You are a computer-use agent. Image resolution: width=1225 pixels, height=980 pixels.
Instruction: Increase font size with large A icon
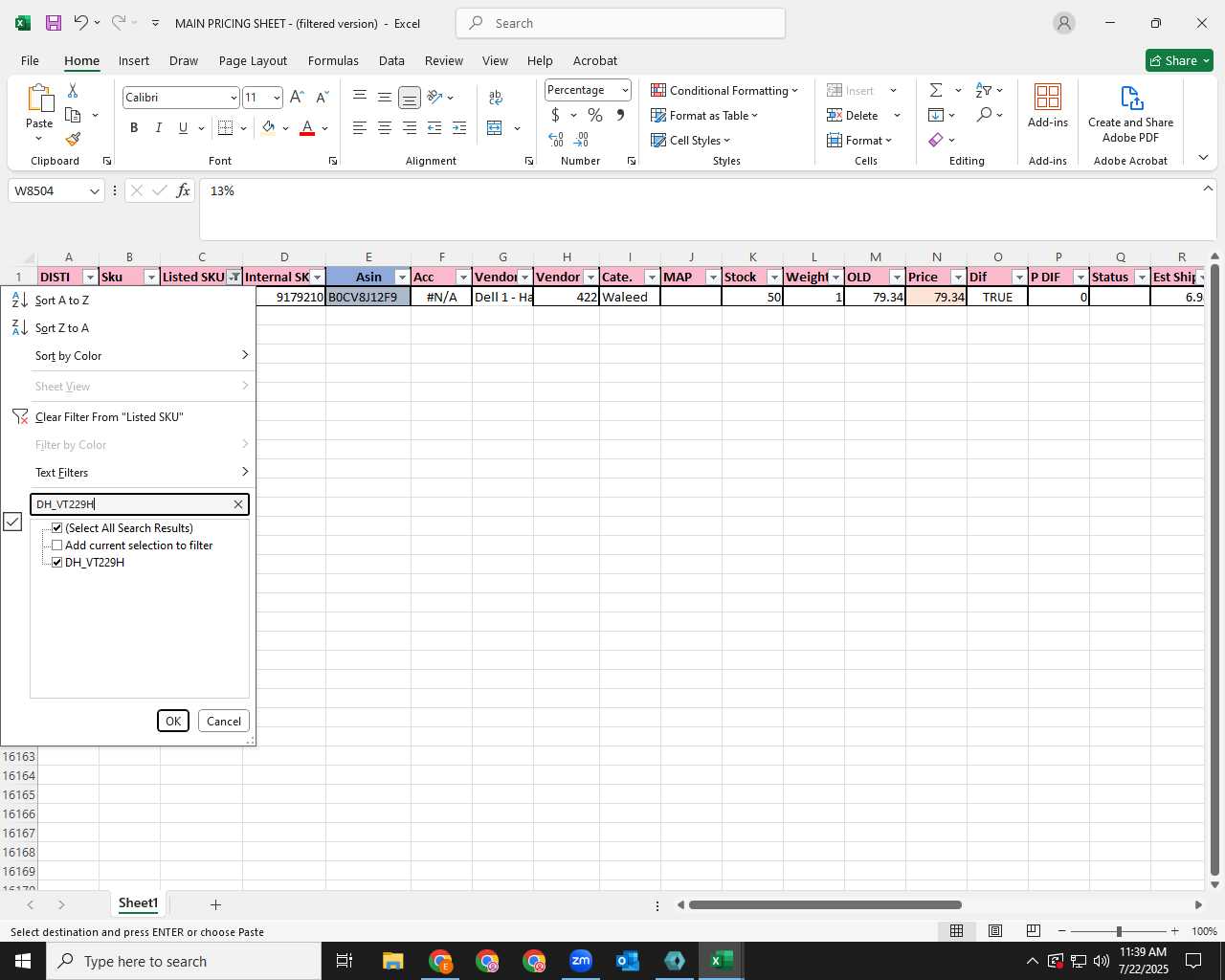(x=297, y=97)
